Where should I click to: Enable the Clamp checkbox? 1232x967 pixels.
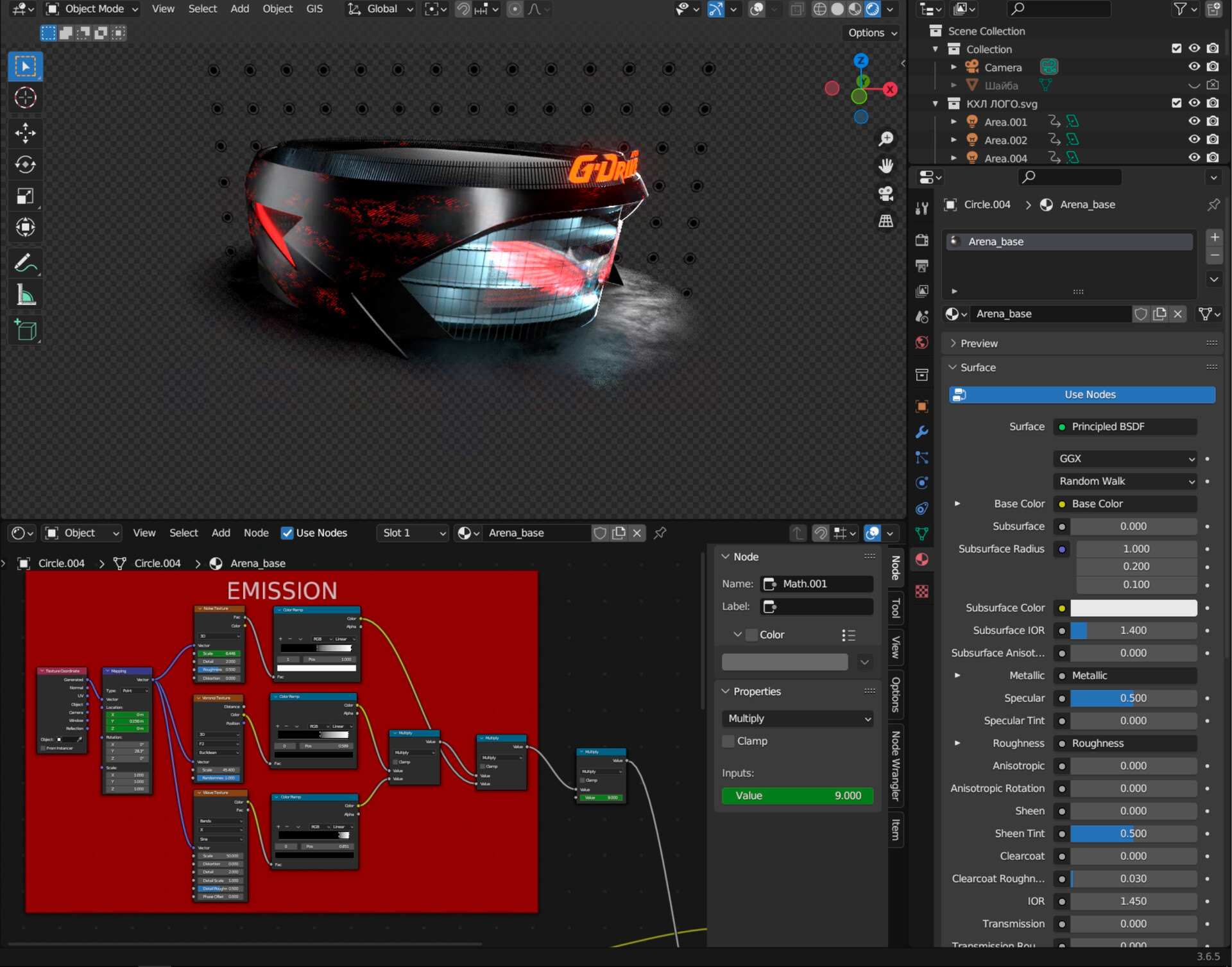click(x=728, y=741)
